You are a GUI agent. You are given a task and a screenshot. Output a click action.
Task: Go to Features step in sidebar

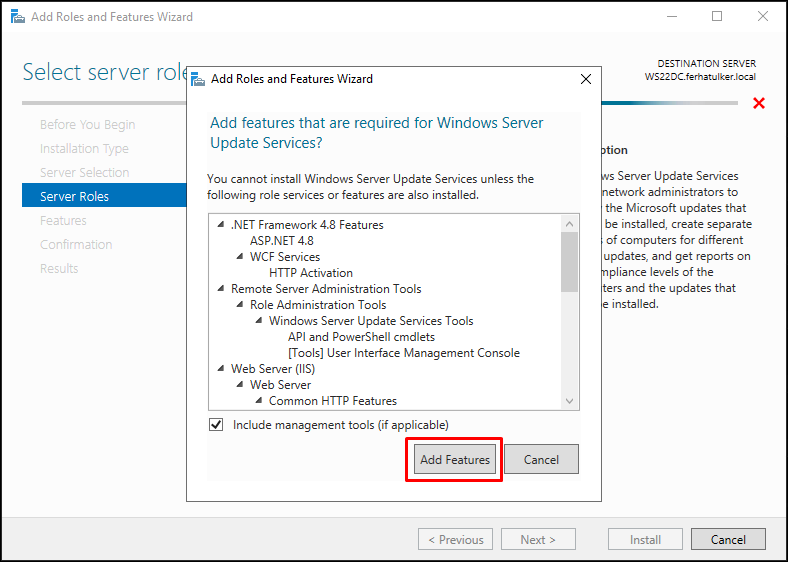[63, 220]
